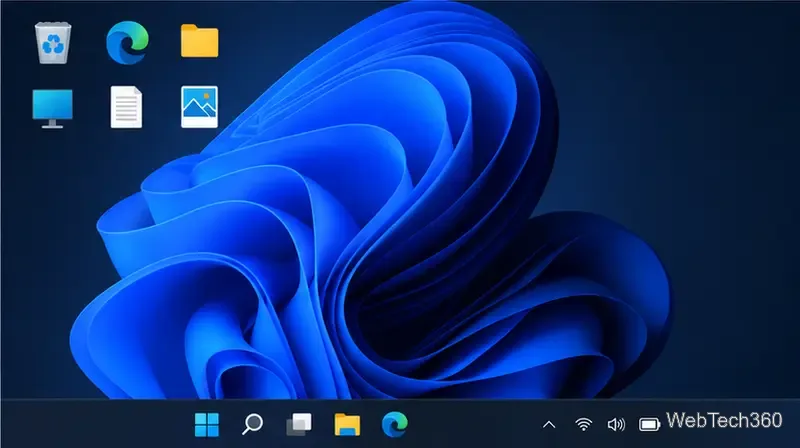Select the This PC monitor icon
Screen dimensions: 800x448
pos(53,108)
